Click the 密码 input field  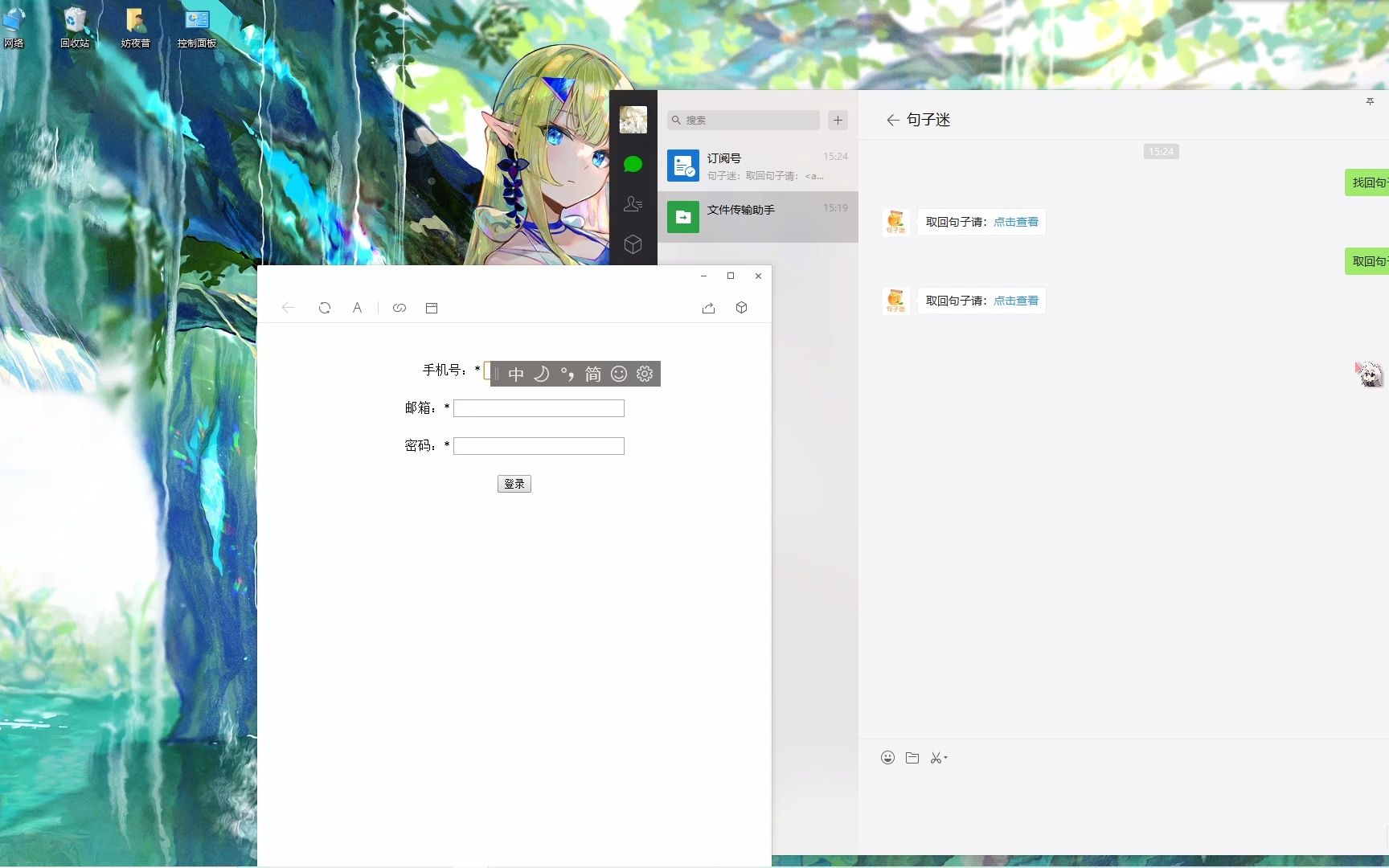pos(539,446)
